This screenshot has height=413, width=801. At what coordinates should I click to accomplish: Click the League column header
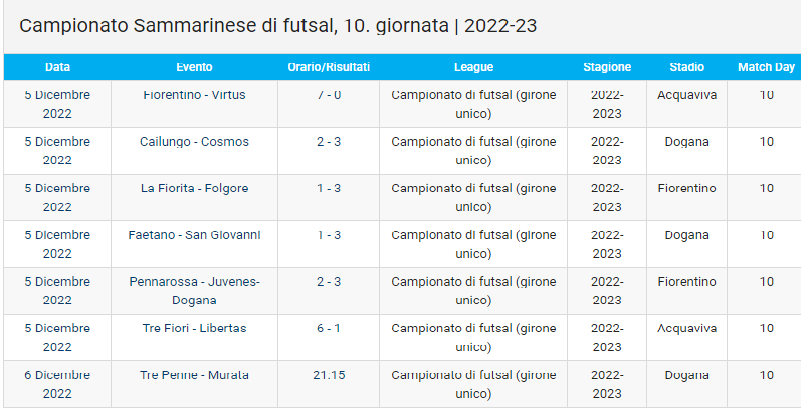[473, 67]
